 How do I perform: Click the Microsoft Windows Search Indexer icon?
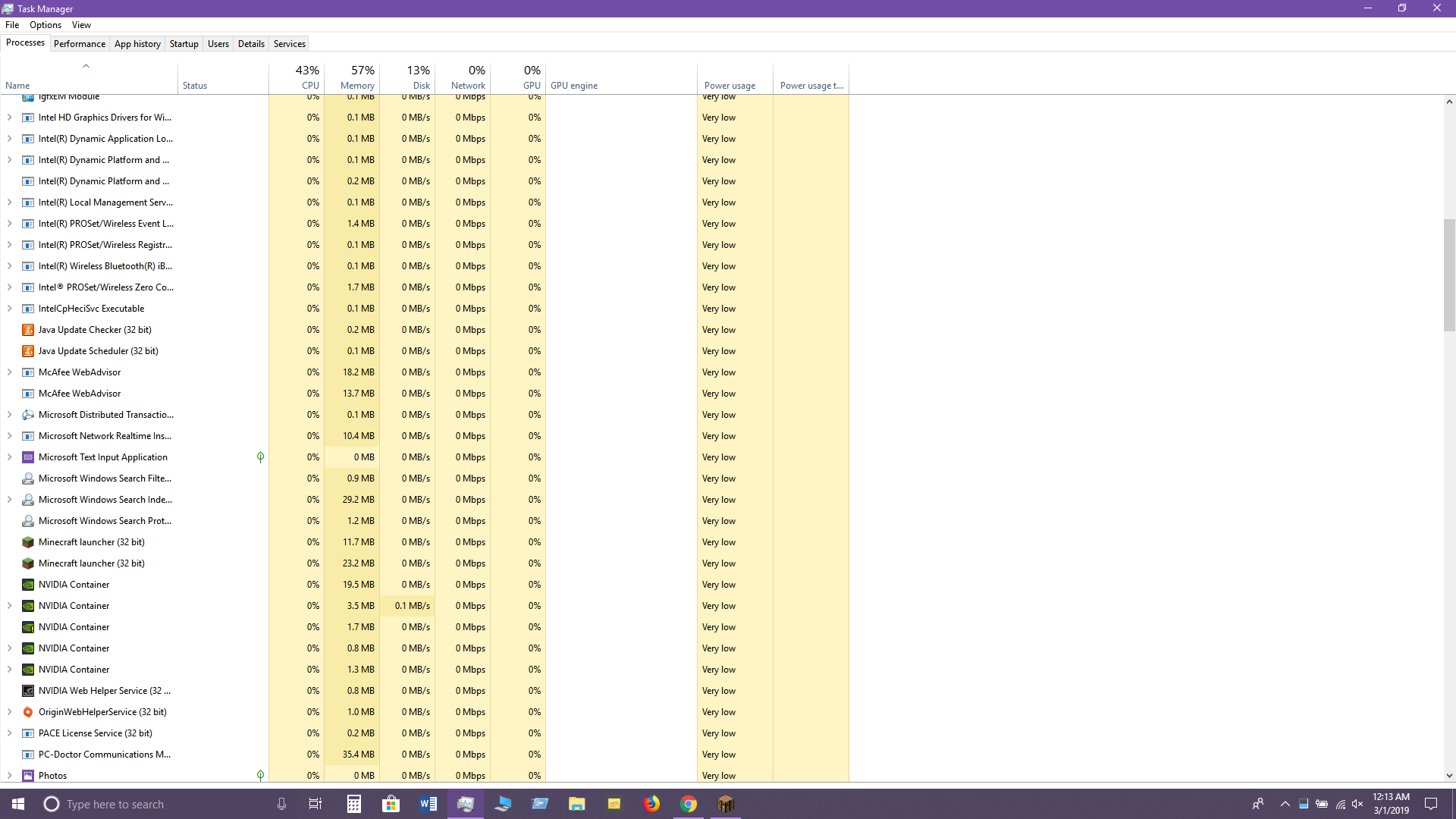[x=28, y=500]
